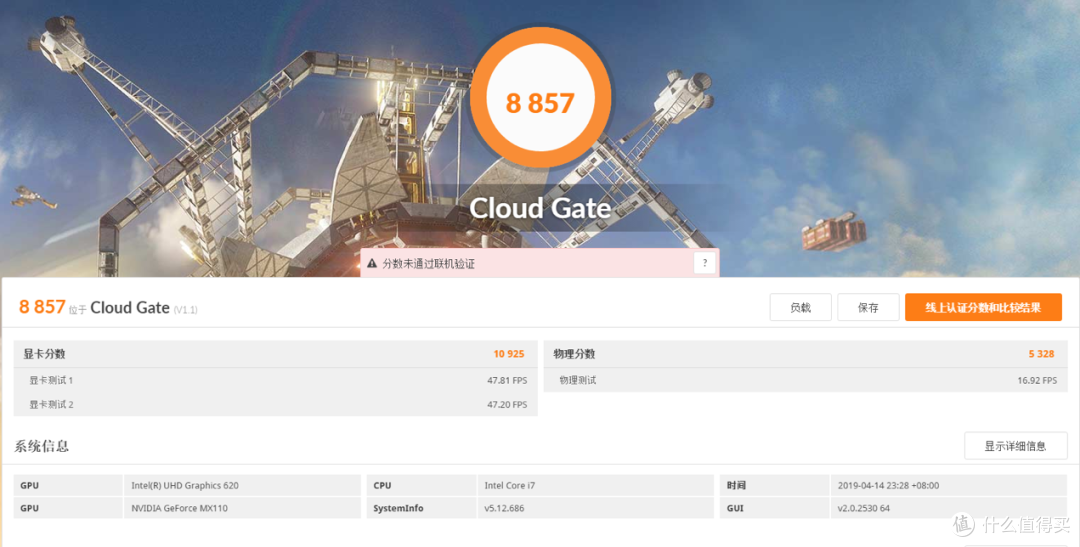Click the 显示详细信息 button
Image resolution: width=1080 pixels, height=547 pixels.
tap(1015, 446)
